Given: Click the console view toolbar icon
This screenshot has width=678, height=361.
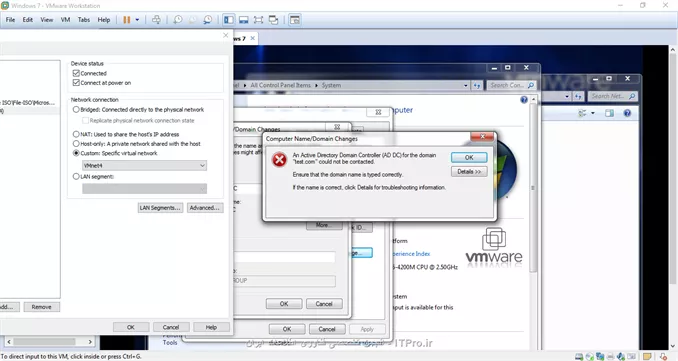Looking at the screenshot, I should pos(295,20).
